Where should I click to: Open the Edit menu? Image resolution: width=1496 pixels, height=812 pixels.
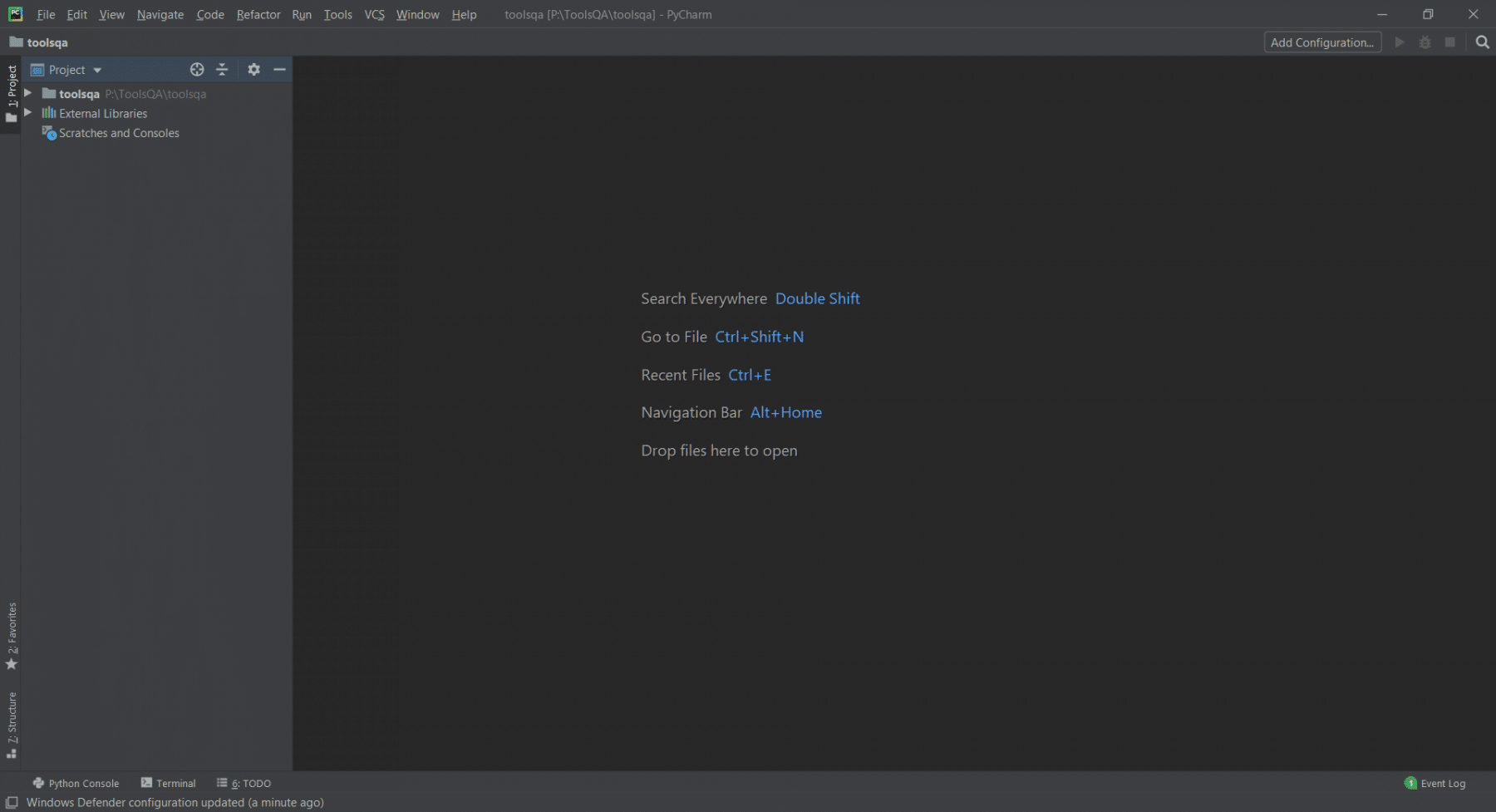tap(77, 14)
